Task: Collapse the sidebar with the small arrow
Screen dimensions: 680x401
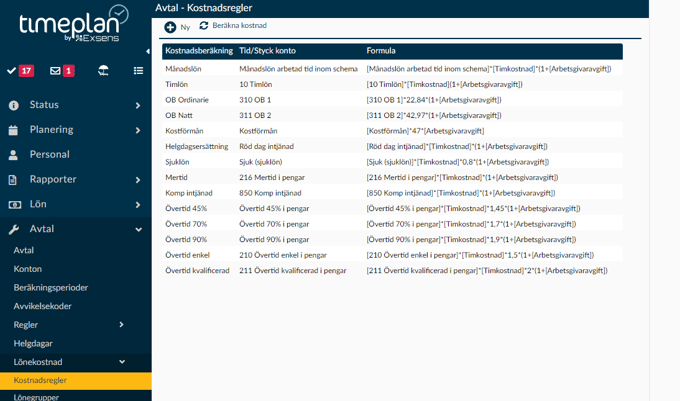Action: (148, 52)
